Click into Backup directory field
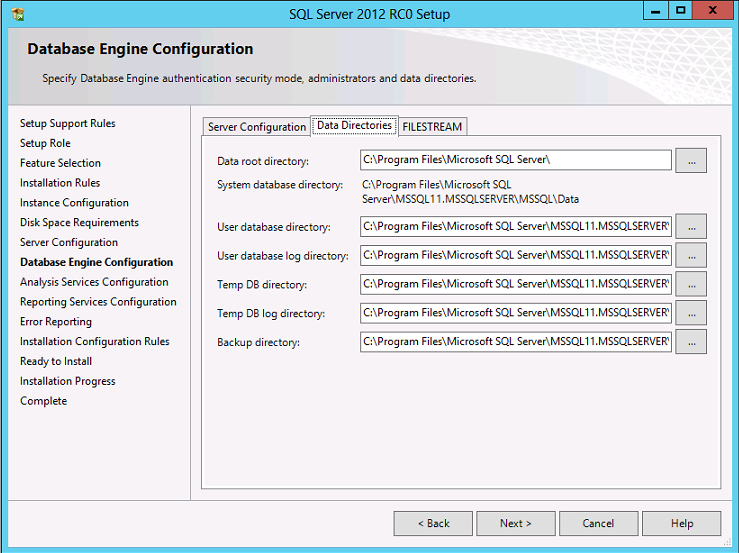Viewport: 739px width, 553px height. [x=516, y=341]
